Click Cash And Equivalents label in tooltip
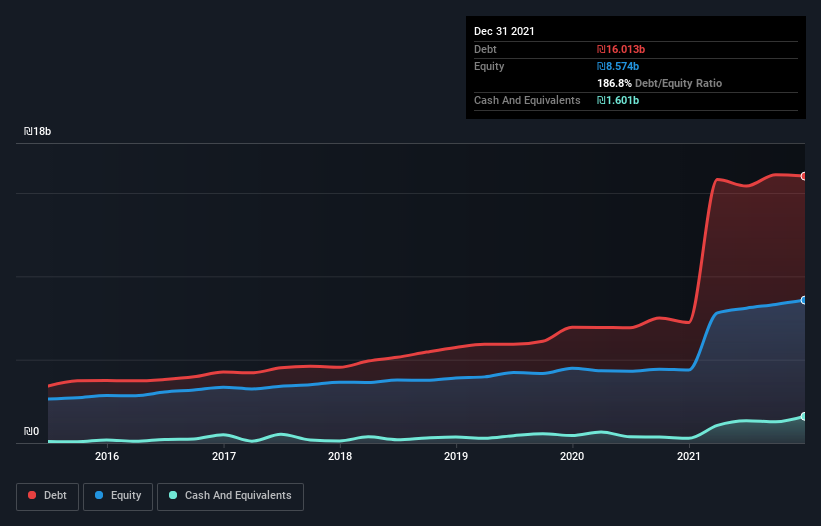The height and width of the screenshot is (526, 821). (527, 100)
